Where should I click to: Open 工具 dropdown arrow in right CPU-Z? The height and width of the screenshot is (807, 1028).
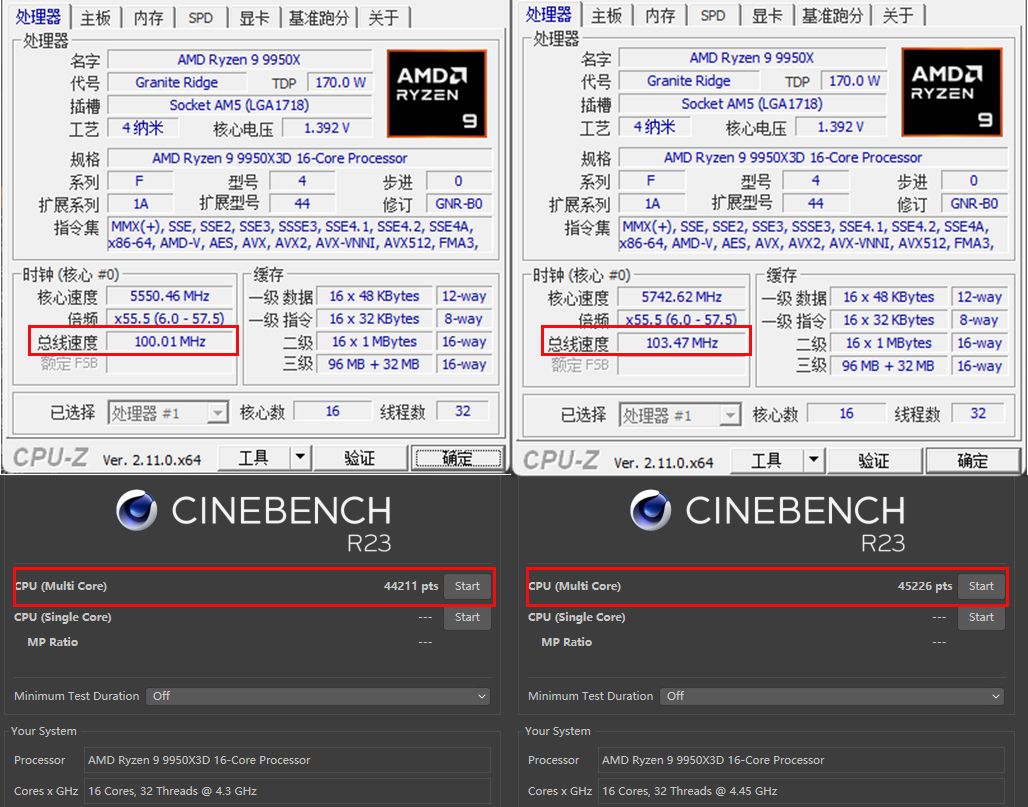point(814,460)
